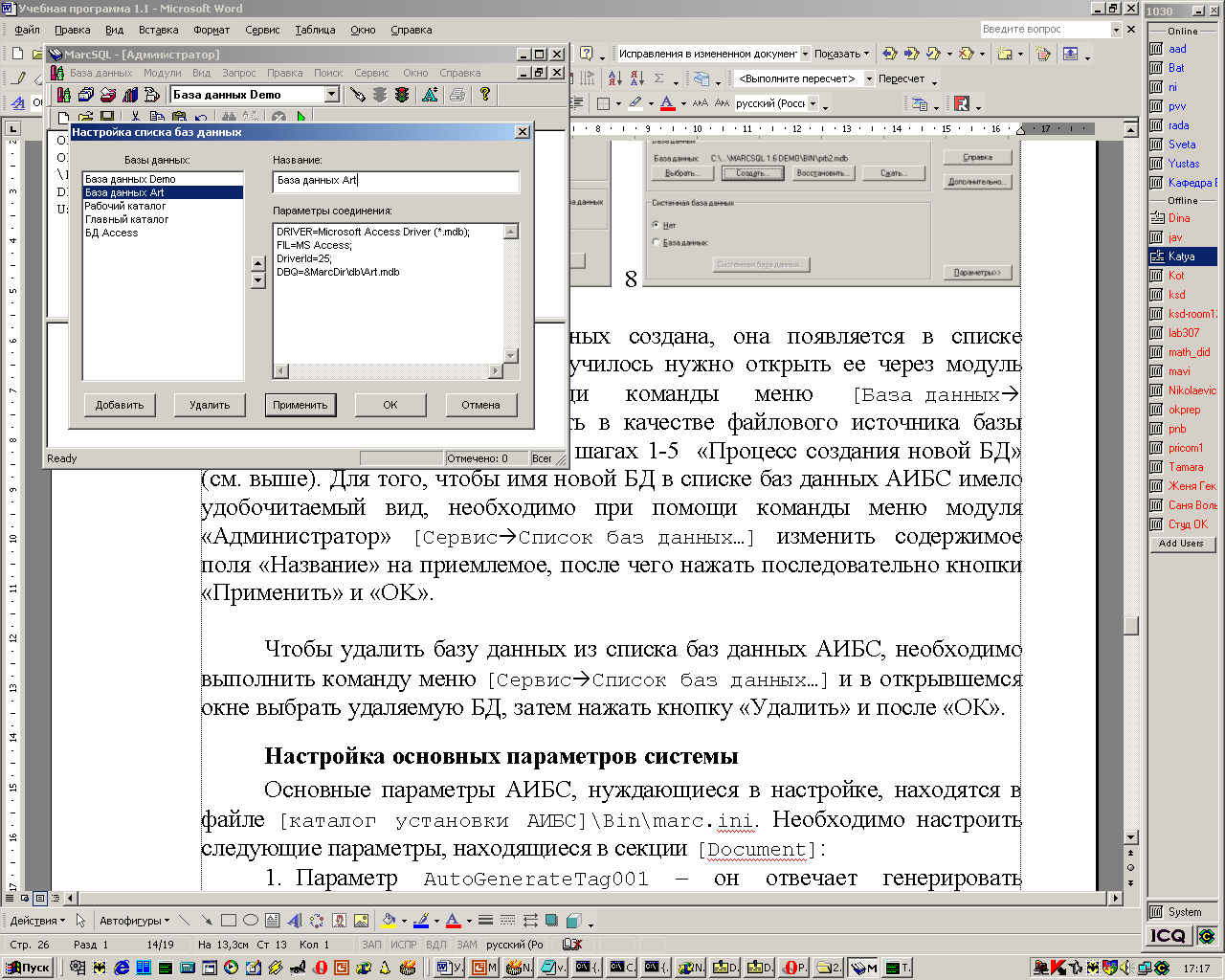Open the 'Введите вопрос' help box dropdown arrow
The width and height of the screenshot is (1225, 980).
(1116, 30)
